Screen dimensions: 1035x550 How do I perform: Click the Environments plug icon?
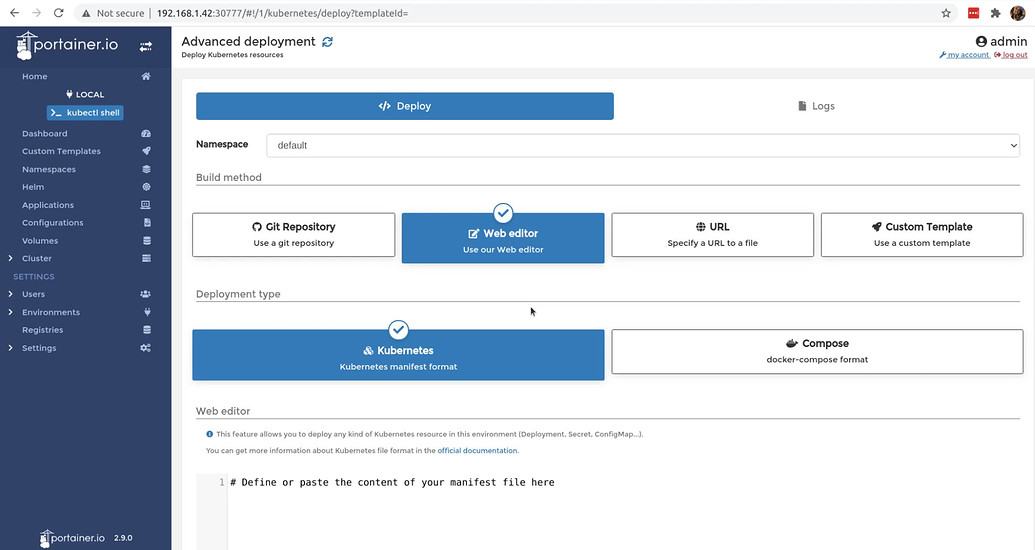147,312
